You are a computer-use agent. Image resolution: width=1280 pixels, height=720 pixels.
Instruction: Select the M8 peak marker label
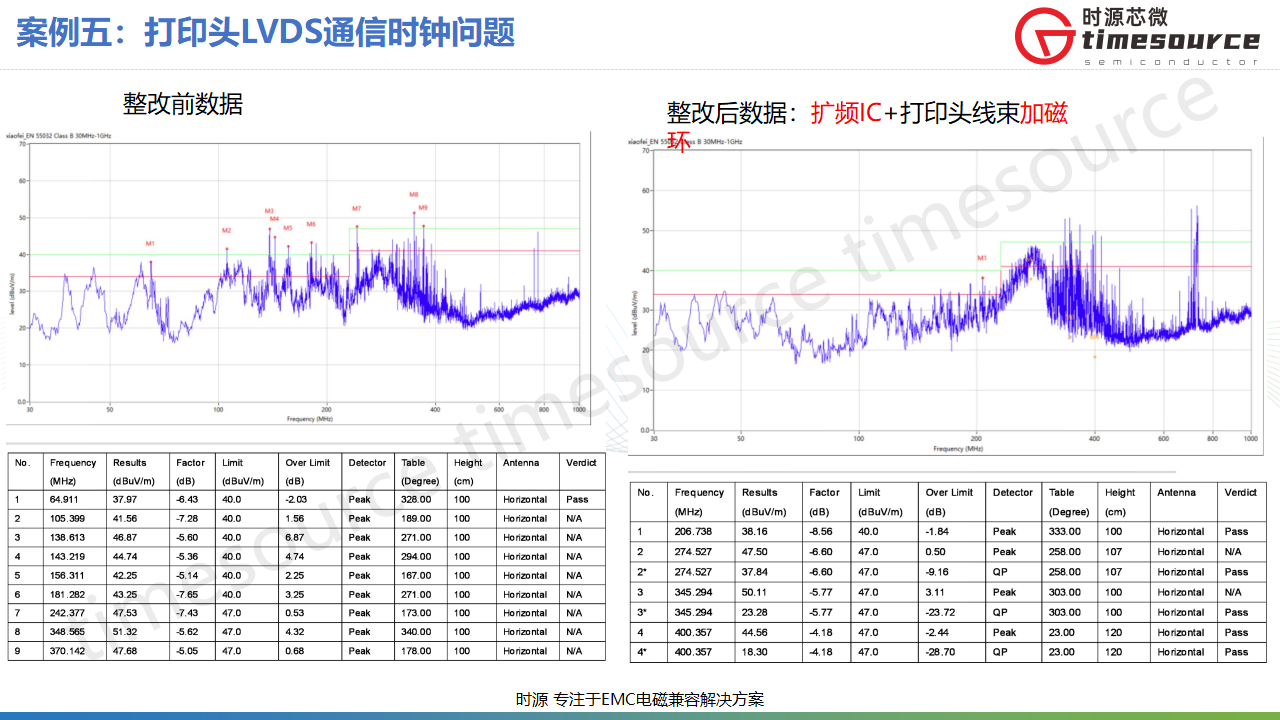pyautogui.click(x=414, y=194)
